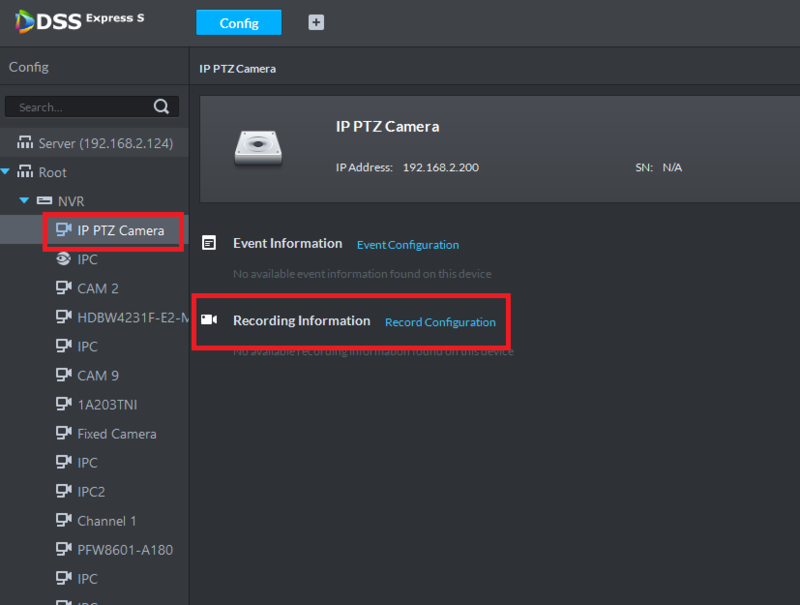Collapse the NVR device node
The height and width of the screenshot is (605, 800).
pos(24,200)
